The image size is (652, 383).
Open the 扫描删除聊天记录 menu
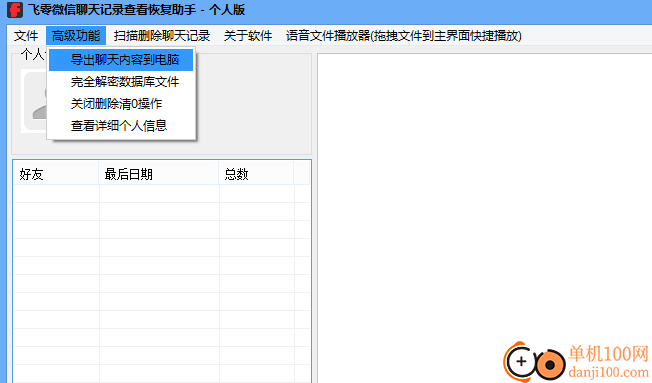(x=162, y=36)
